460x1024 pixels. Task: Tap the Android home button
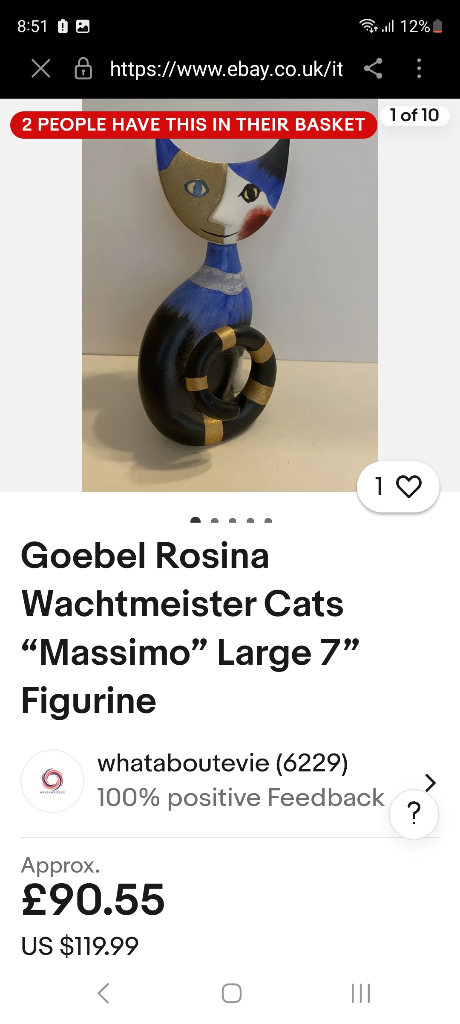click(x=231, y=993)
